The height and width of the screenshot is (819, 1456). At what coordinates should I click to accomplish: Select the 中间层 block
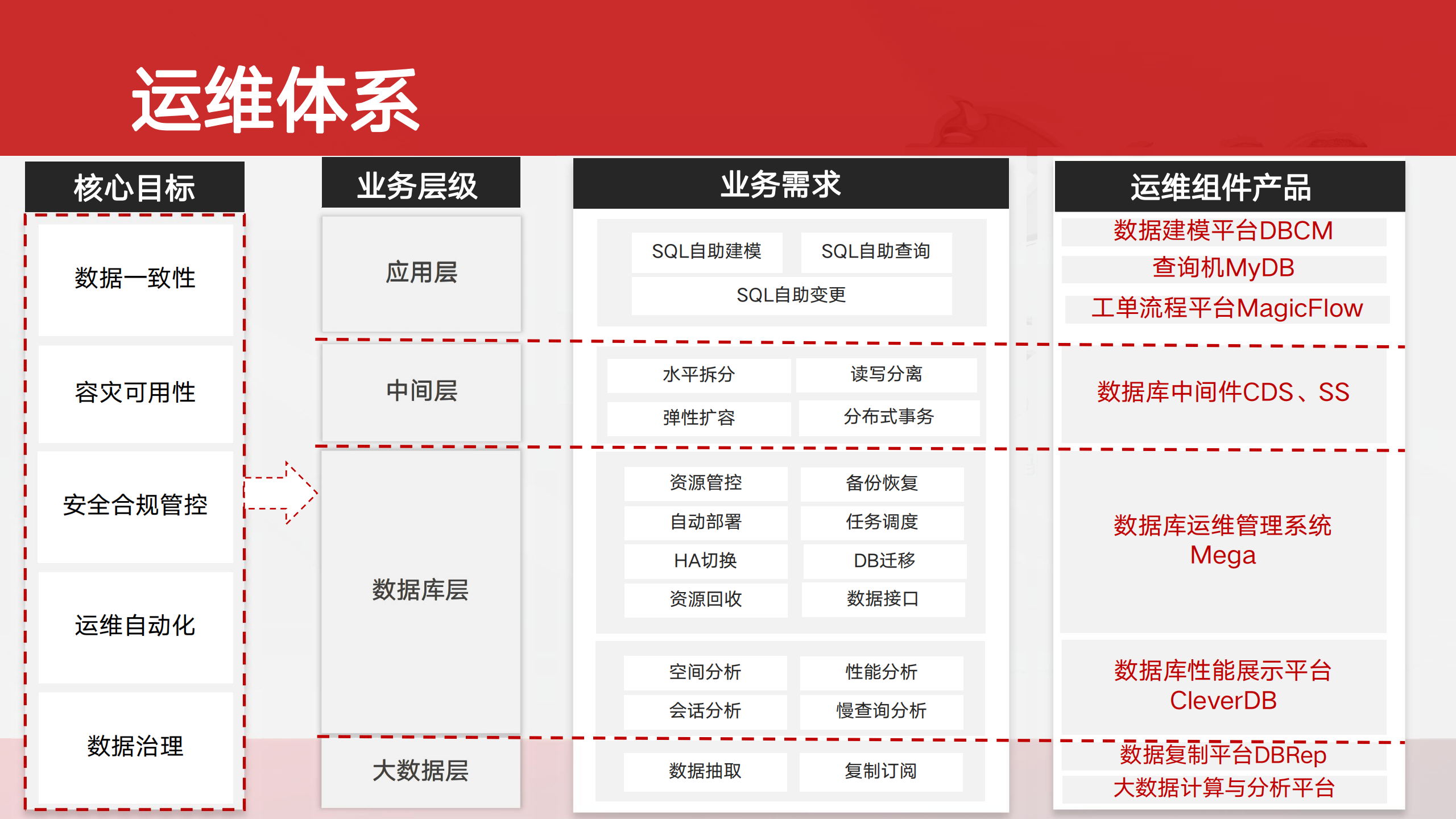[x=421, y=392]
